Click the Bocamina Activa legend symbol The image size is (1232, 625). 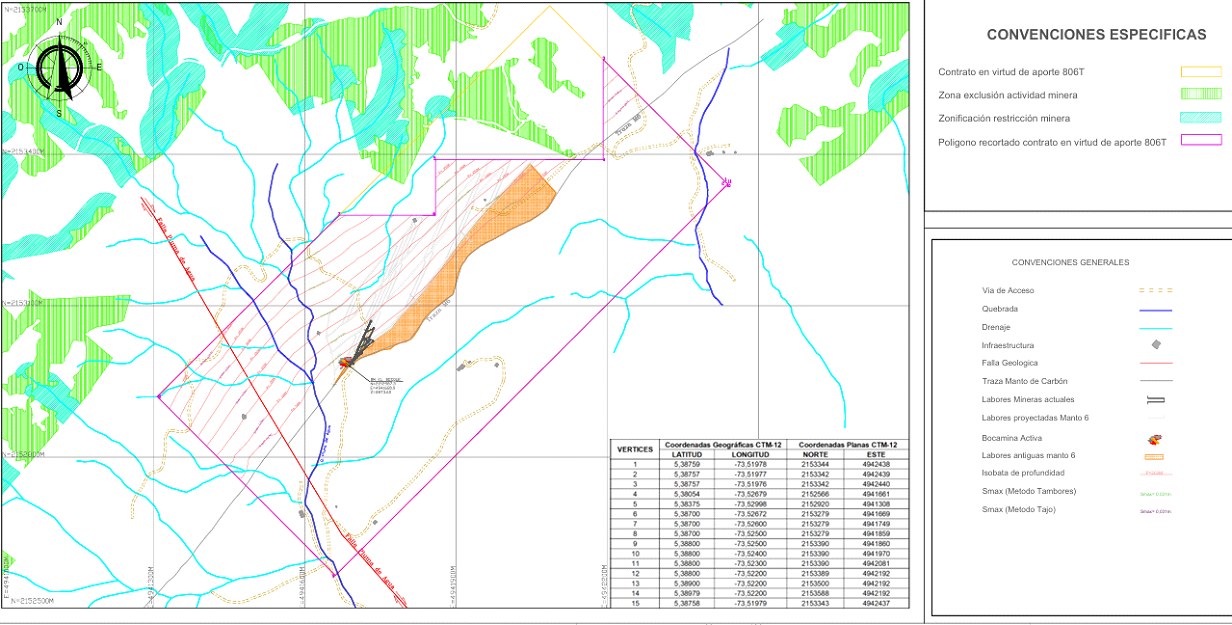point(1155,438)
